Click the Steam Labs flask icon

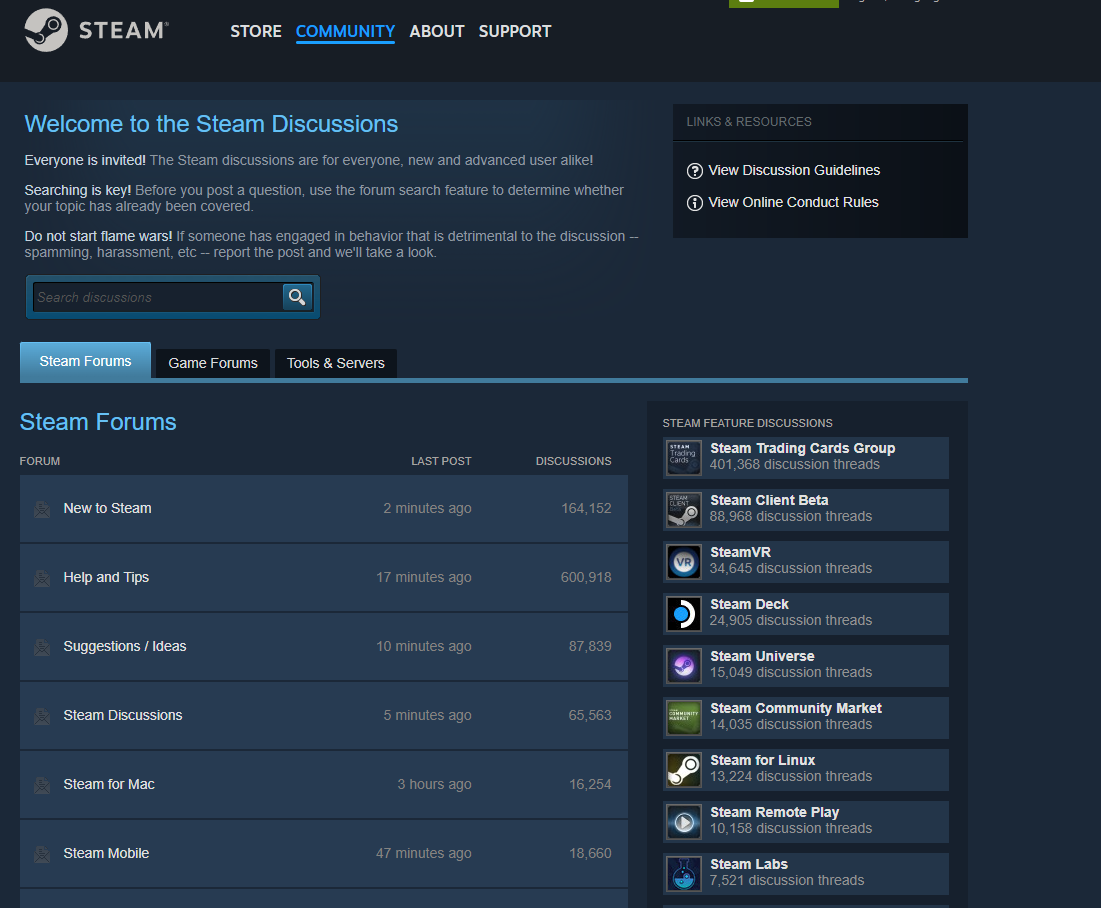click(x=684, y=874)
